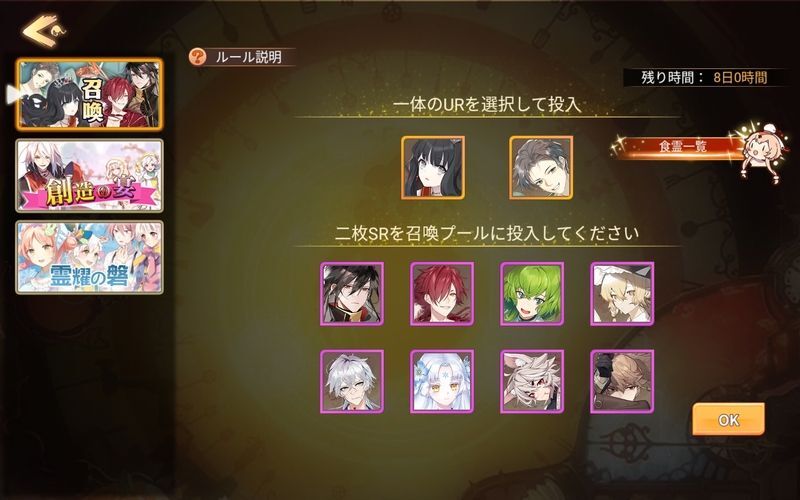Pick the red-haired SR character portrait
The height and width of the screenshot is (500, 800).
tap(442, 294)
